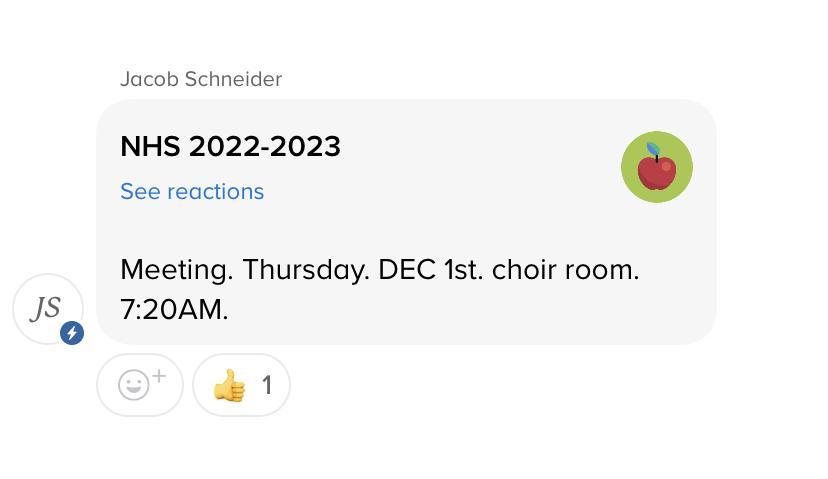Open the add reaction smiley picker
Viewport: 828px width, 479px height.
pyautogui.click(x=135, y=385)
